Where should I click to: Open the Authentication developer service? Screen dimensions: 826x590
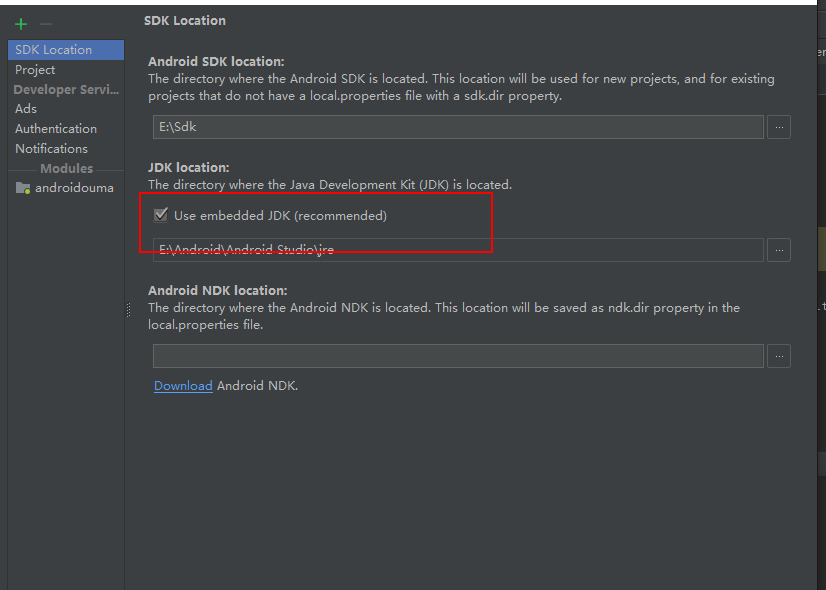(x=56, y=129)
